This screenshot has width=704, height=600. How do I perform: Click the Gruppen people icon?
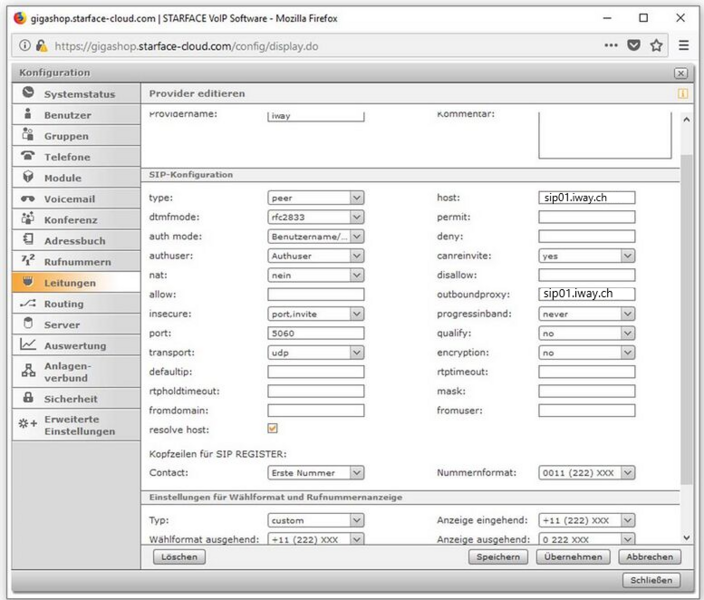28,134
